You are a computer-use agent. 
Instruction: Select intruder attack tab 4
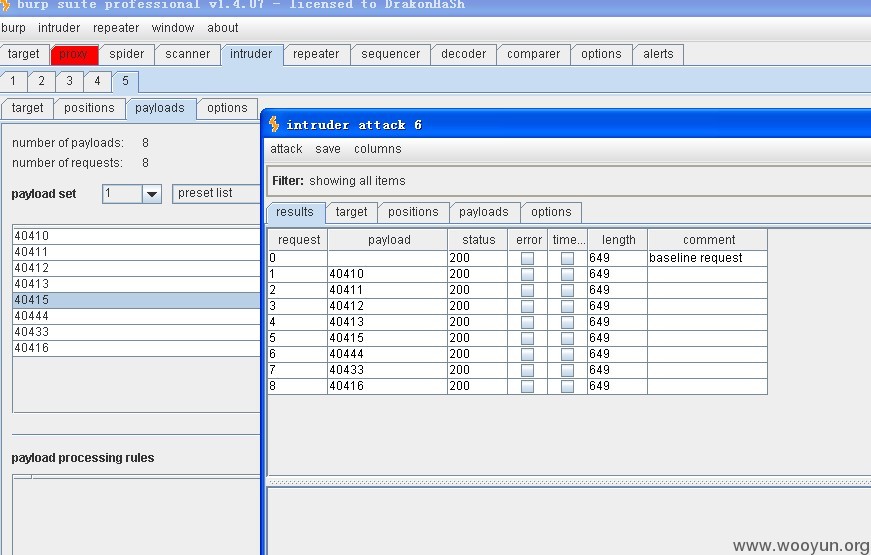[x=98, y=81]
